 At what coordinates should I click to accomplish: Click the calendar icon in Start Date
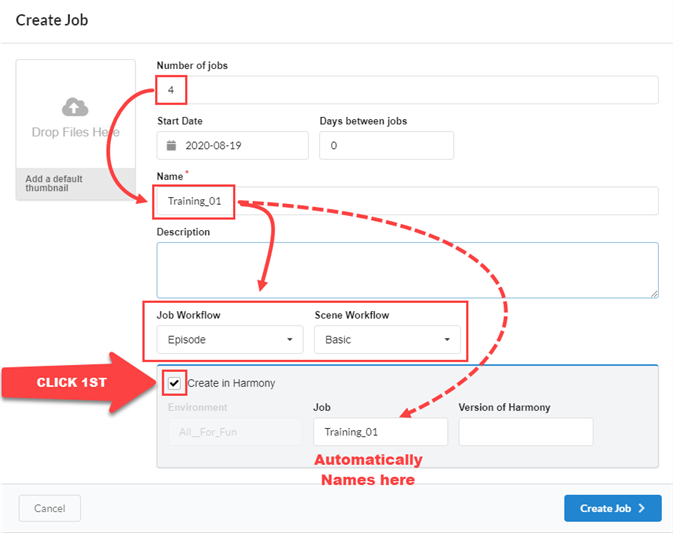(171, 145)
